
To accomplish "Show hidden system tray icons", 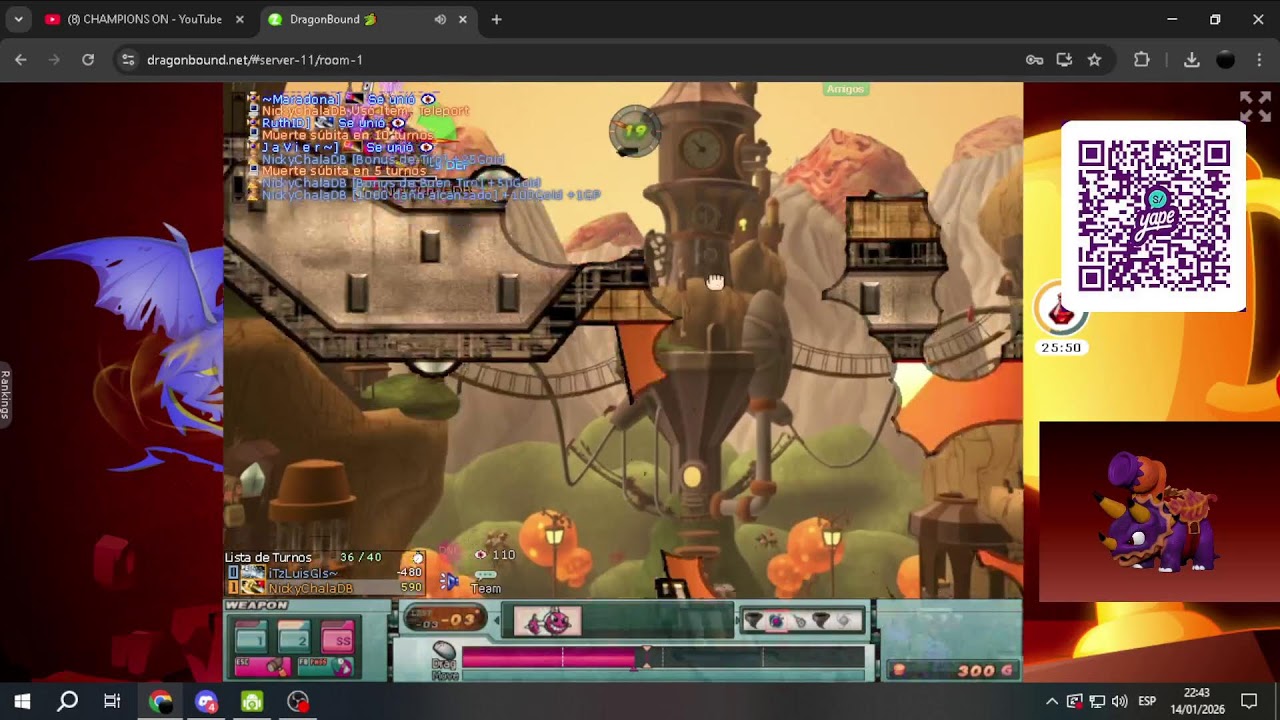I will click(1051, 701).
